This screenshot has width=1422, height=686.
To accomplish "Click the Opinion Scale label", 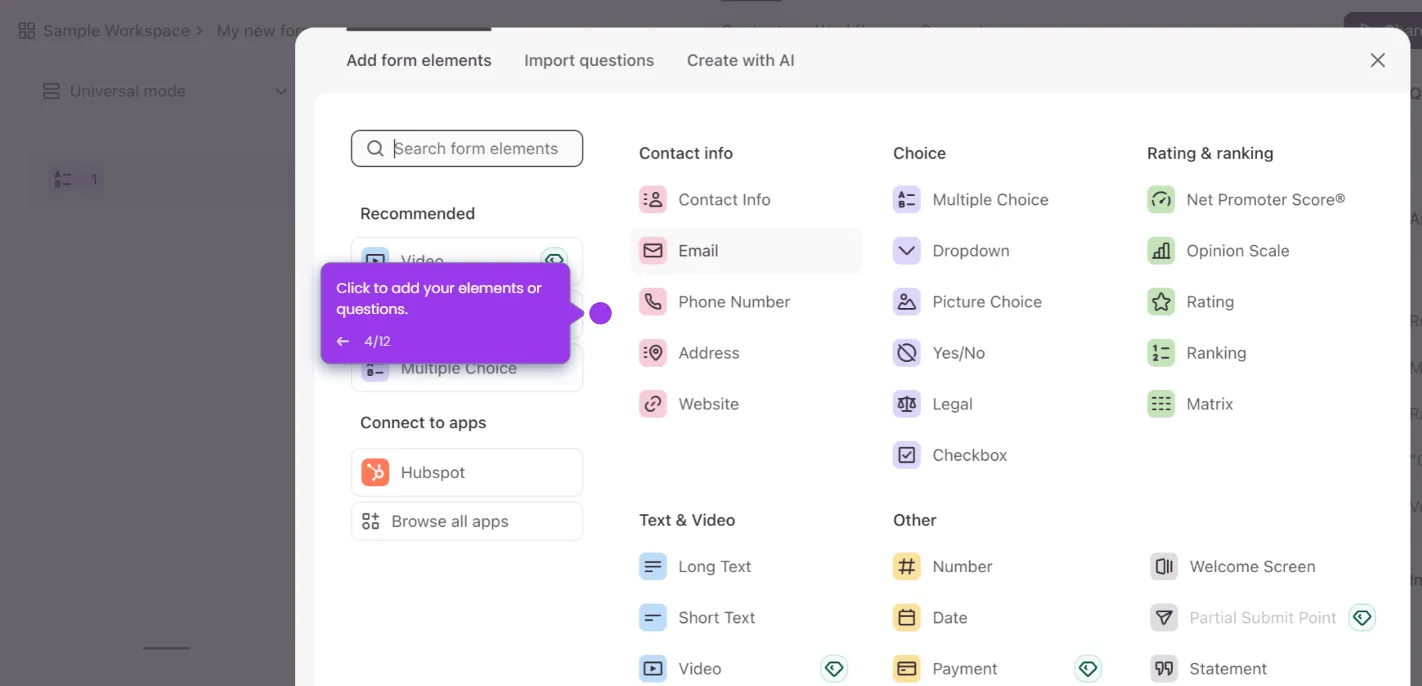I will click(1238, 250).
